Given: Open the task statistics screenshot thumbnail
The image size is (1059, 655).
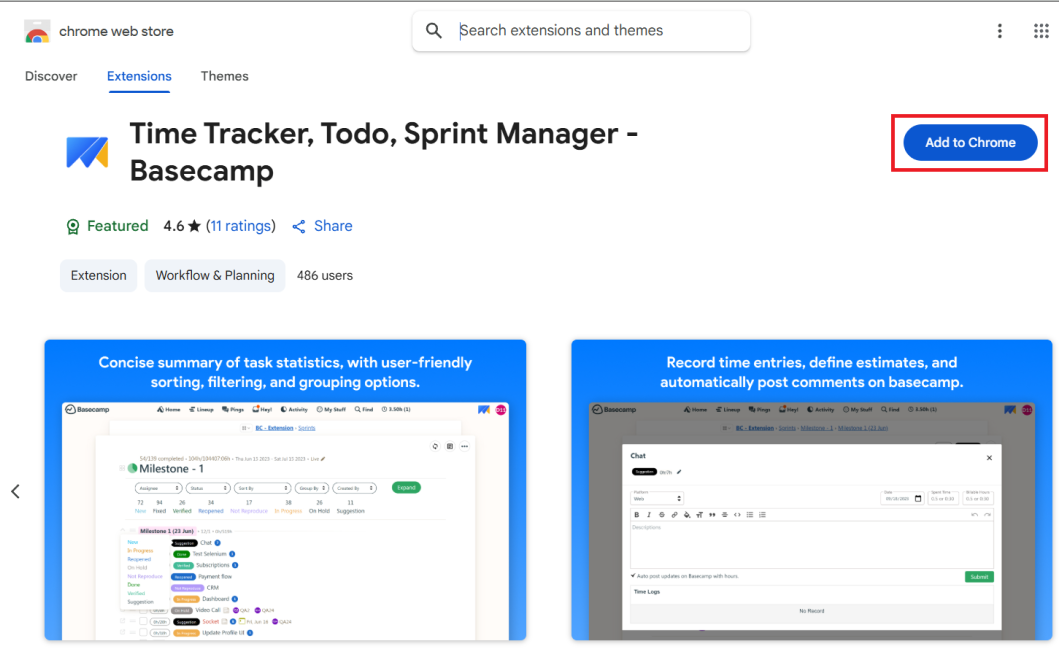Looking at the screenshot, I should [x=285, y=490].
